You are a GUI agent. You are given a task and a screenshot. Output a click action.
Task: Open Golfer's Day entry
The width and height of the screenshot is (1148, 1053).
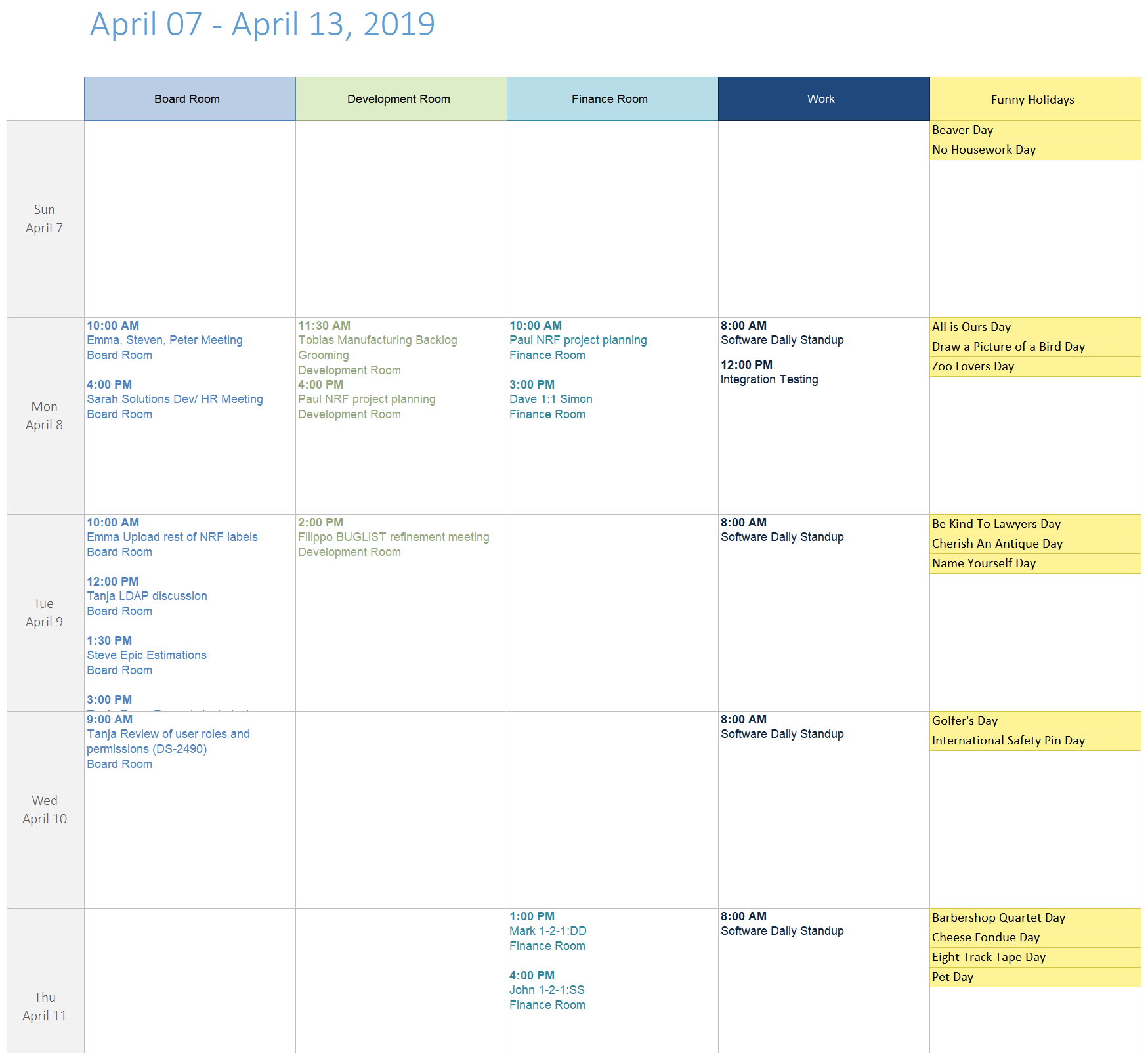(1035, 721)
